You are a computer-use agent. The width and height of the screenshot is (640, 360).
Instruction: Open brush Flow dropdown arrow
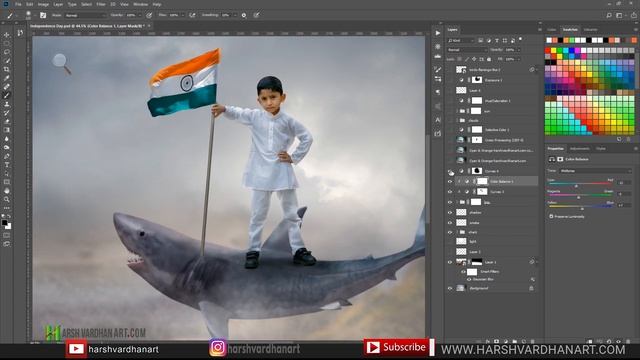point(182,15)
